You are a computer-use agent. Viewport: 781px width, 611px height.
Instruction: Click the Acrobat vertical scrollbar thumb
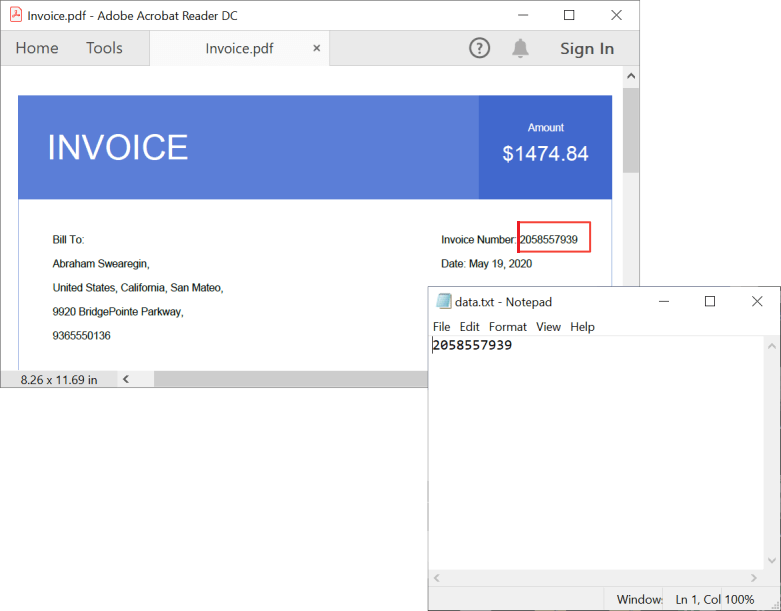[631, 130]
